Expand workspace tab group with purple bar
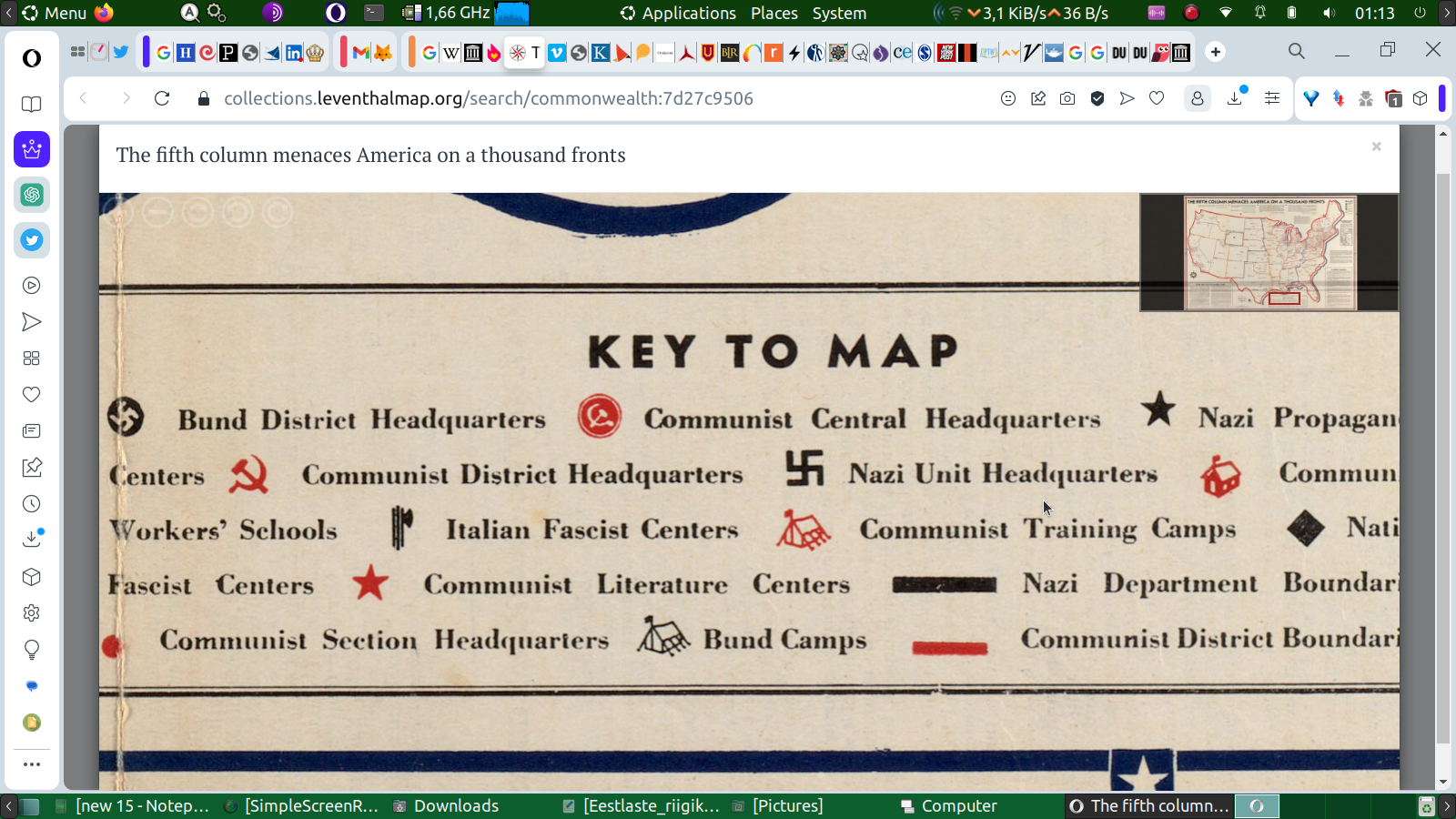The width and height of the screenshot is (1456, 819). tap(147, 52)
